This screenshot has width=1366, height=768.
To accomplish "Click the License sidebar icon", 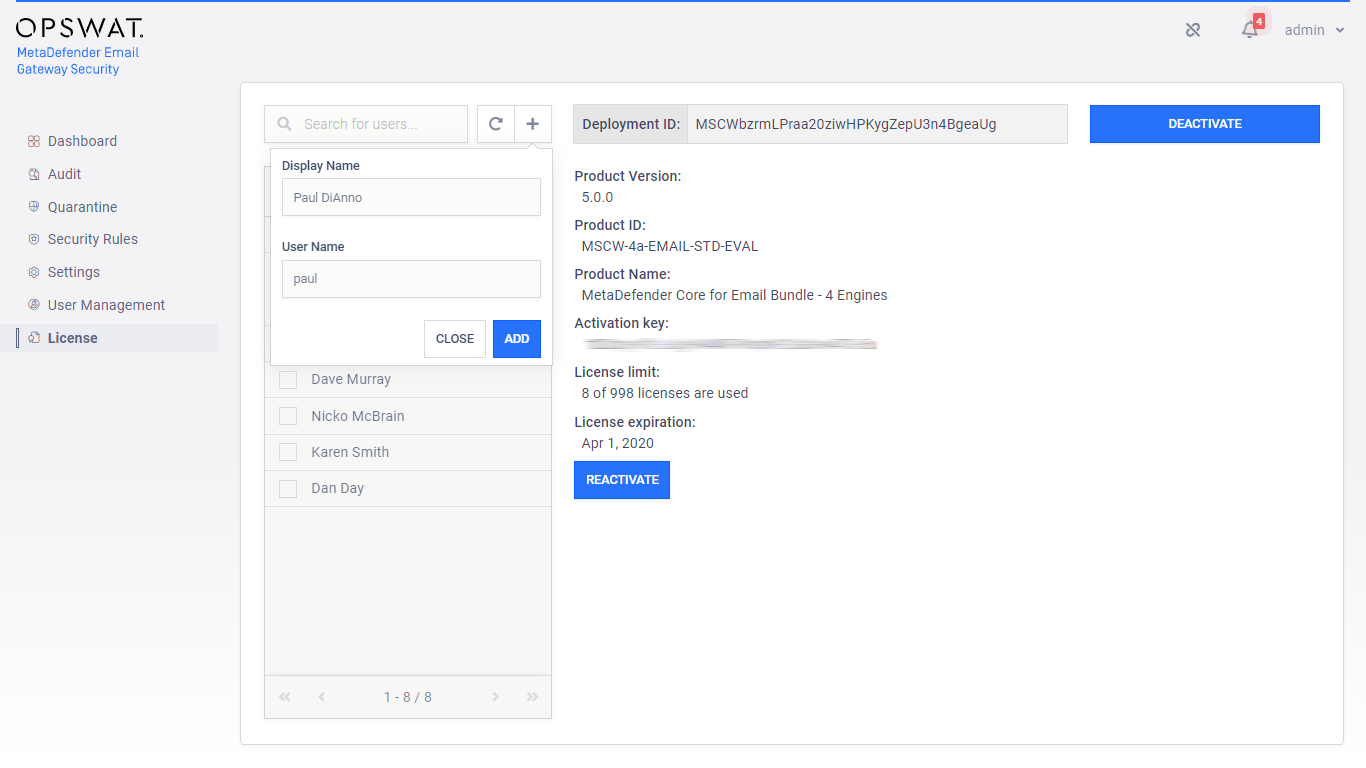I will 34,338.
